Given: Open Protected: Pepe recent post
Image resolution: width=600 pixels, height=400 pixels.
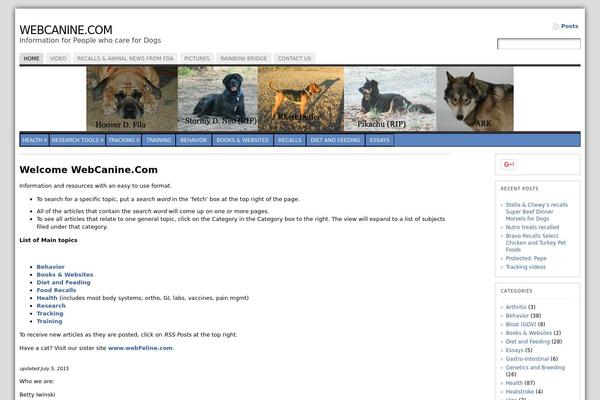Looking at the screenshot, I should [x=526, y=258].
